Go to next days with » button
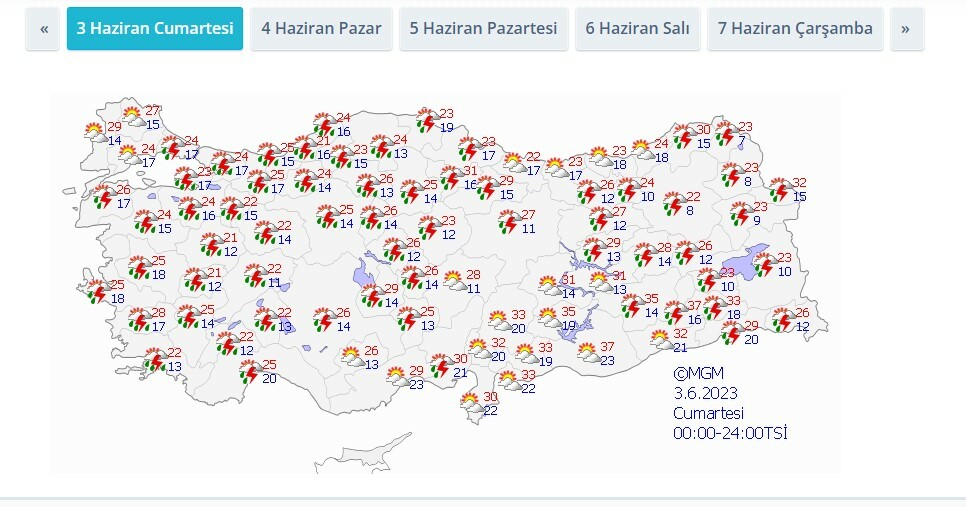This screenshot has height=507, width=966. click(x=906, y=28)
